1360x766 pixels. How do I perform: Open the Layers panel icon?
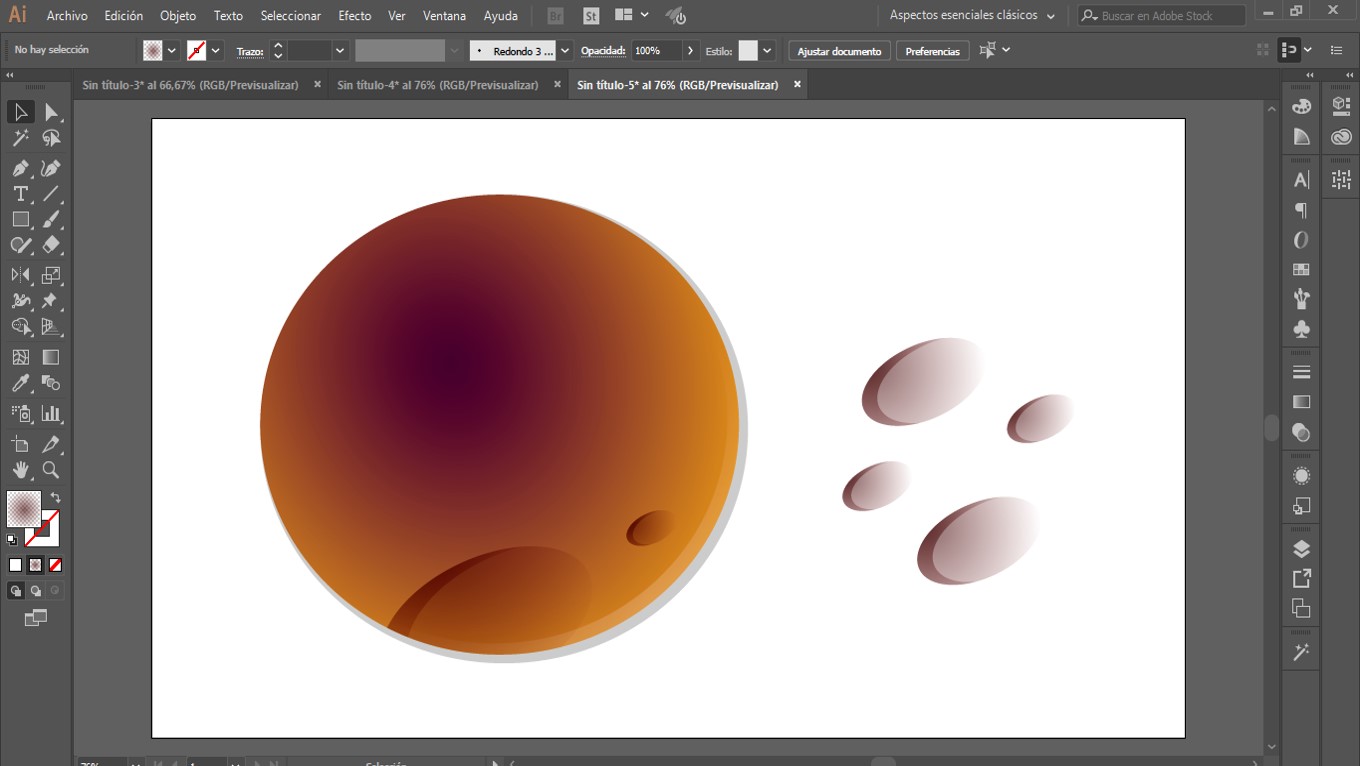[1301, 549]
